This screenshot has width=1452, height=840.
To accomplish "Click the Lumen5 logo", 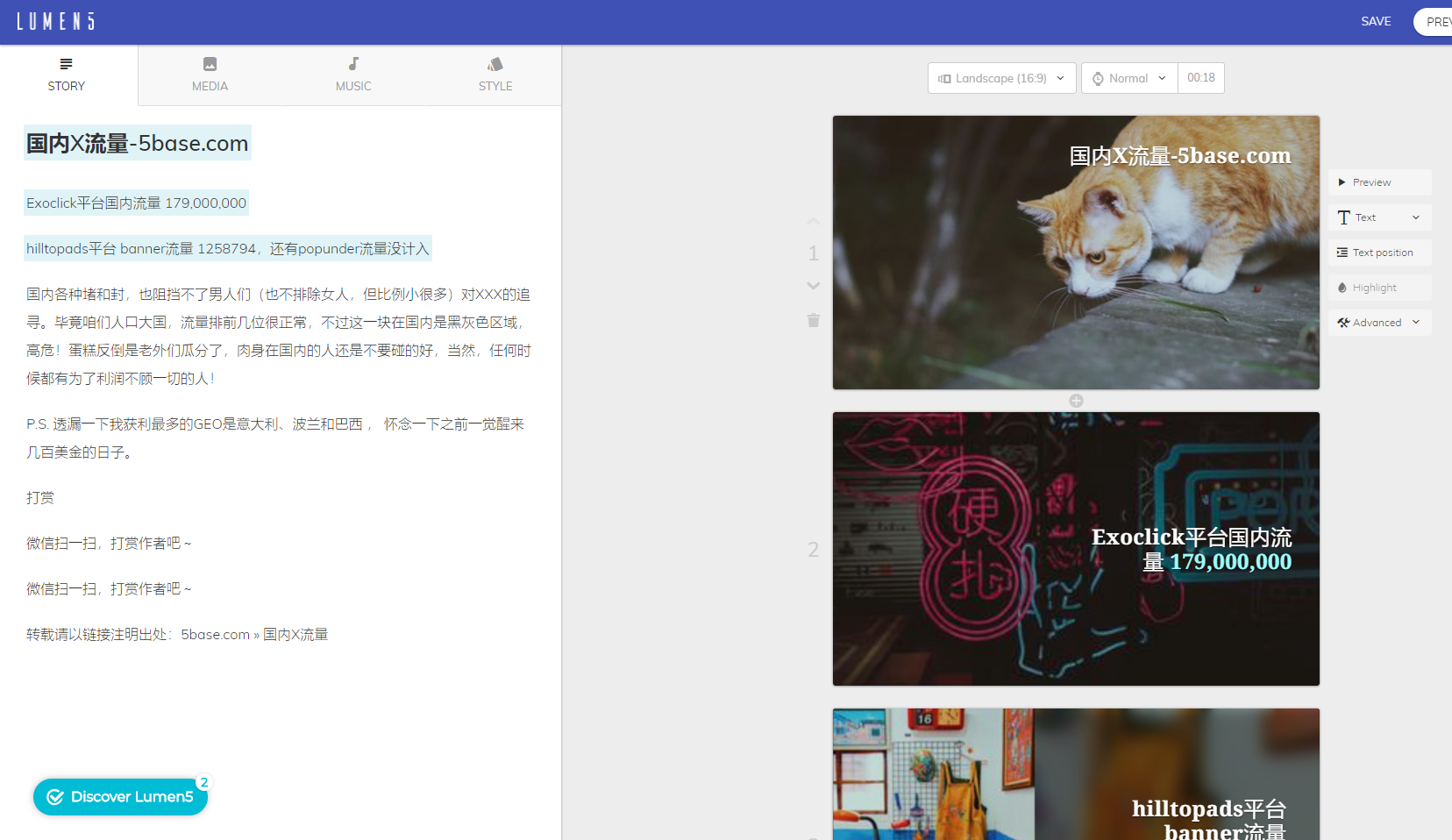I will point(55,21).
